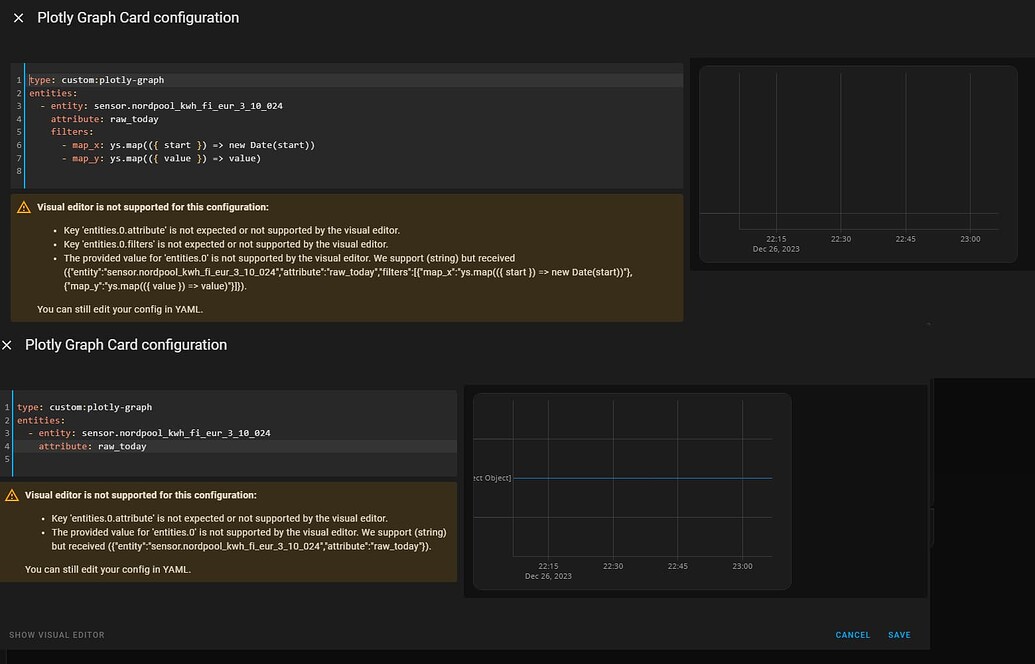
Task: Click the 'entities:' line in upper editor
Action: coord(53,93)
